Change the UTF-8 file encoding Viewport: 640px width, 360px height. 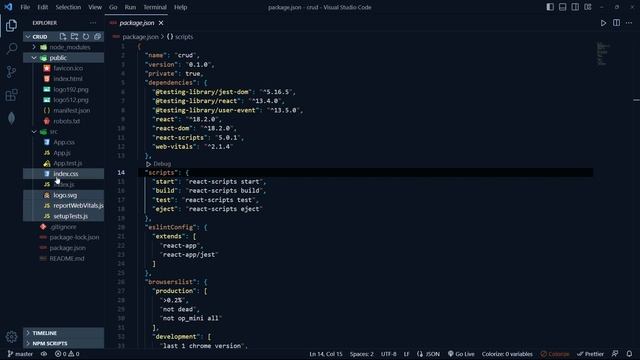coord(389,354)
